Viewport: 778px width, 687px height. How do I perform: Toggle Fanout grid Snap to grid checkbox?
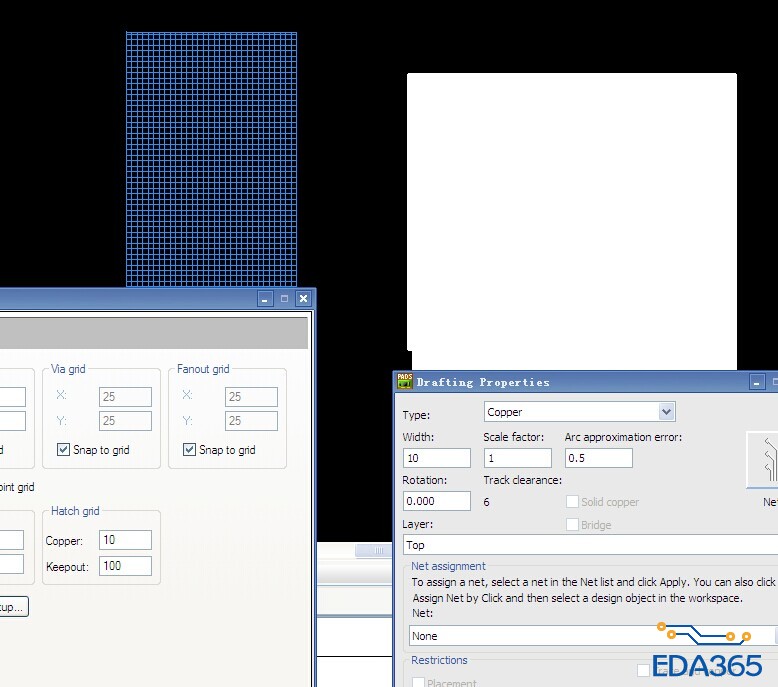pos(189,449)
